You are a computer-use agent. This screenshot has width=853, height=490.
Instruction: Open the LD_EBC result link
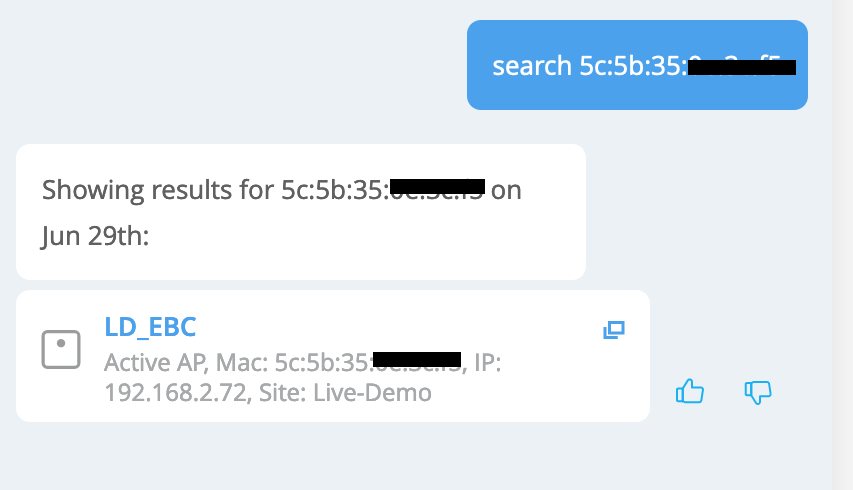tap(150, 327)
